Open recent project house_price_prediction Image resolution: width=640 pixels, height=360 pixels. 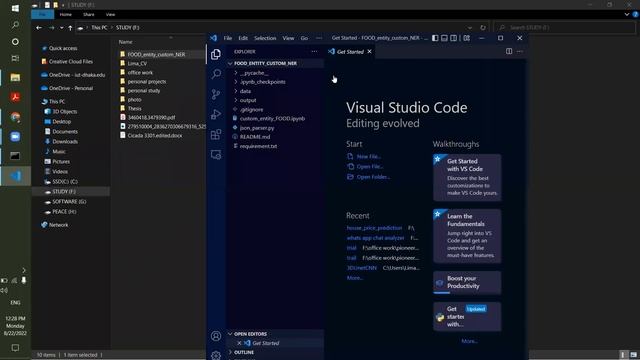[374, 228]
